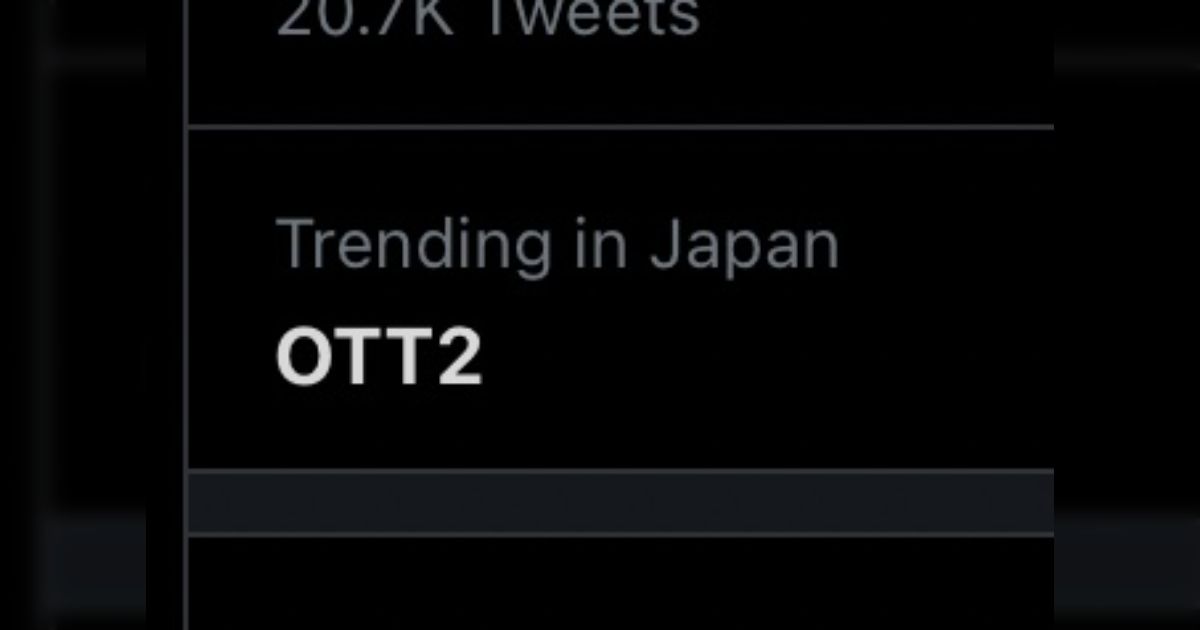Click the word "Tweets" in the count
The width and height of the screenshot is (1200, 630).
coord(590,18)
